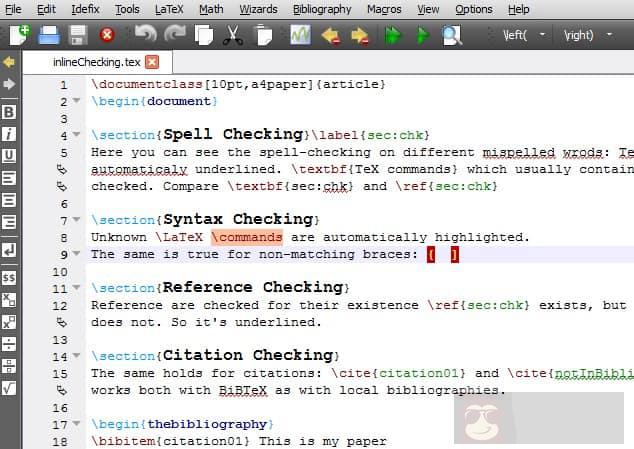The height and width of the screenshot is (449, 634).
Task: Click the highlighted \commands text
Action: click(x=247, y=237)
